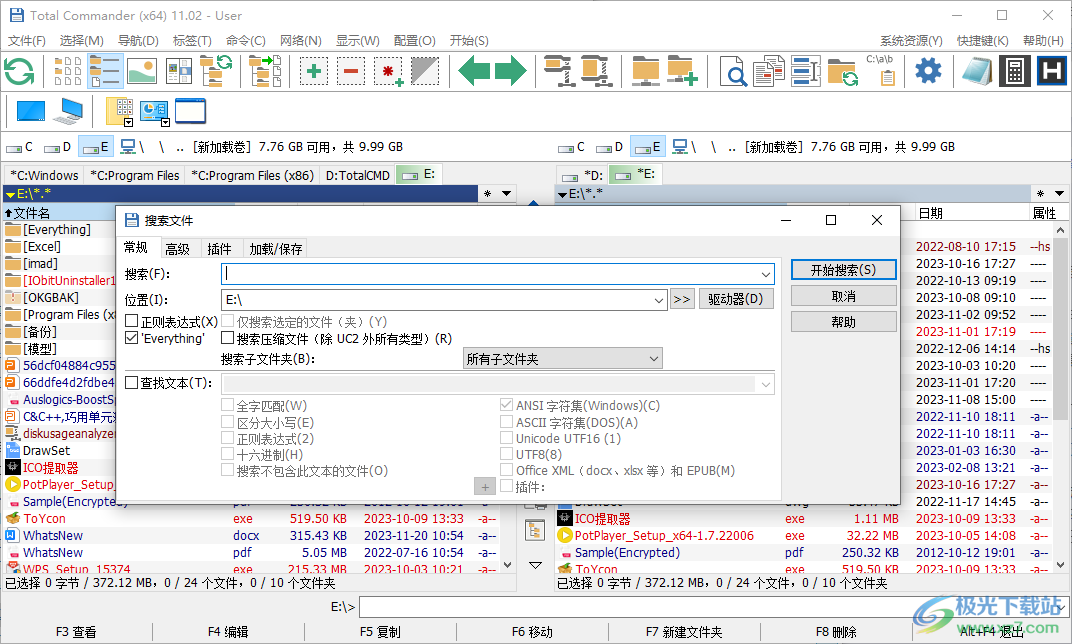Image resolution: width=1072 pixels, height=644 pixels.
Task: Enable searching inside archive files checkbox
Action: 228,338
